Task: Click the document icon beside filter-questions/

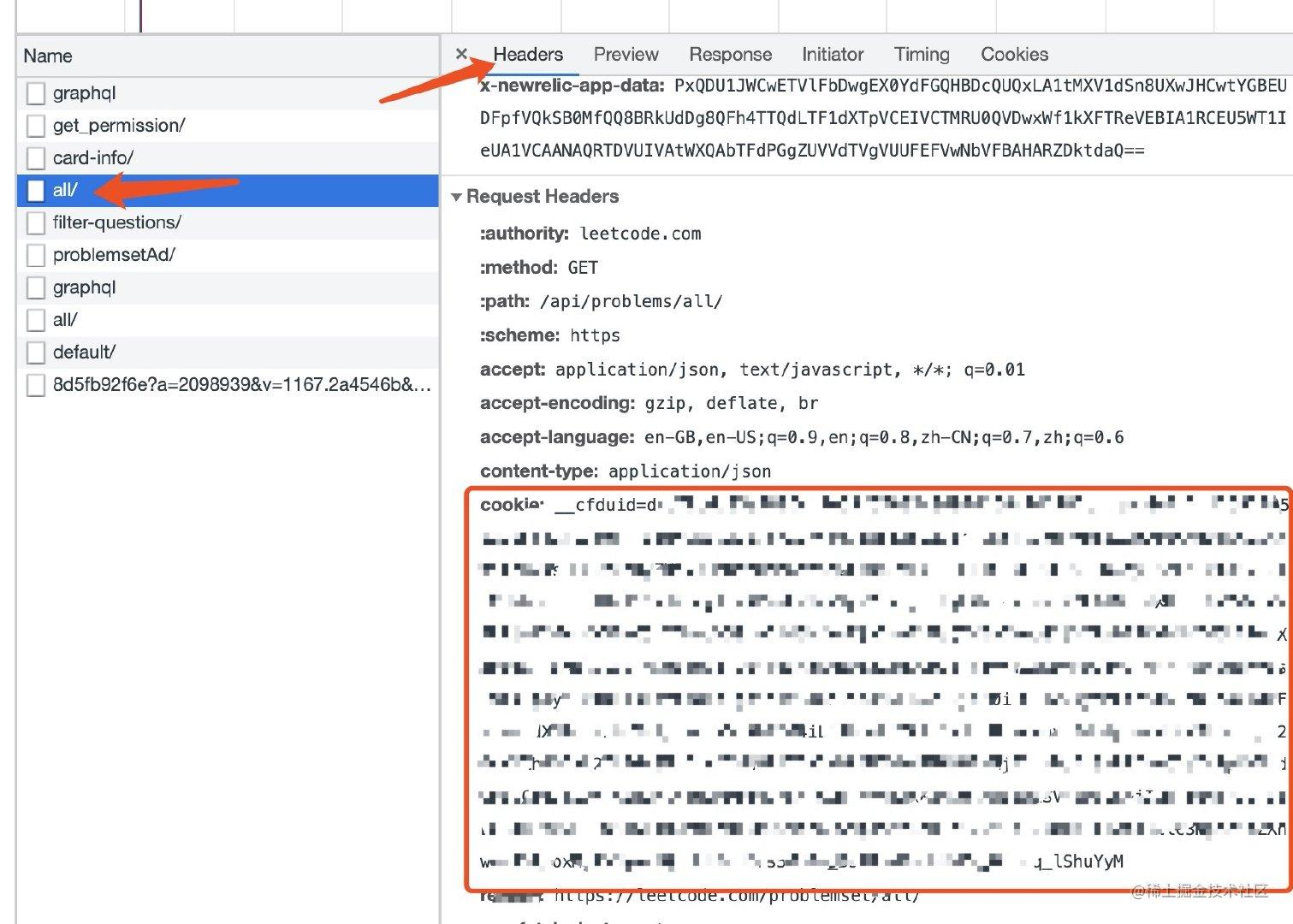Action: pos(35,222)
